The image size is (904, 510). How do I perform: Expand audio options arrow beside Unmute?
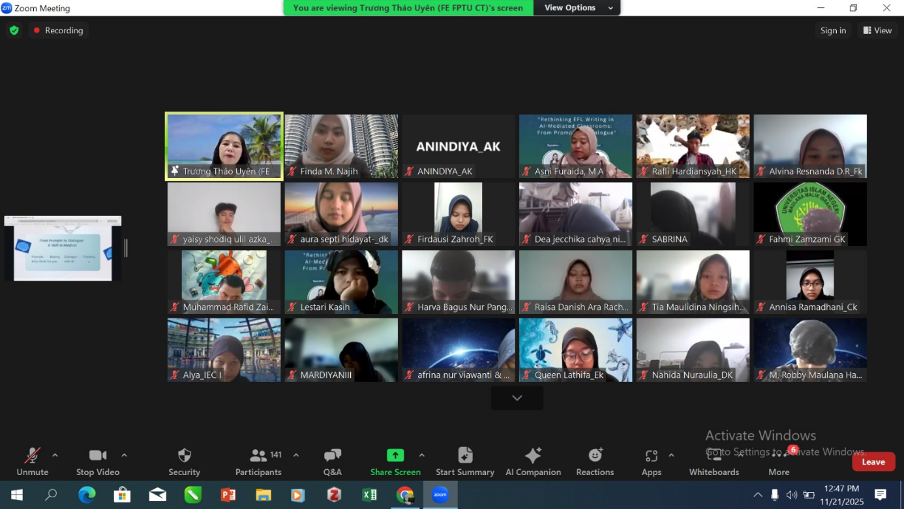click(x=55, y=455)
